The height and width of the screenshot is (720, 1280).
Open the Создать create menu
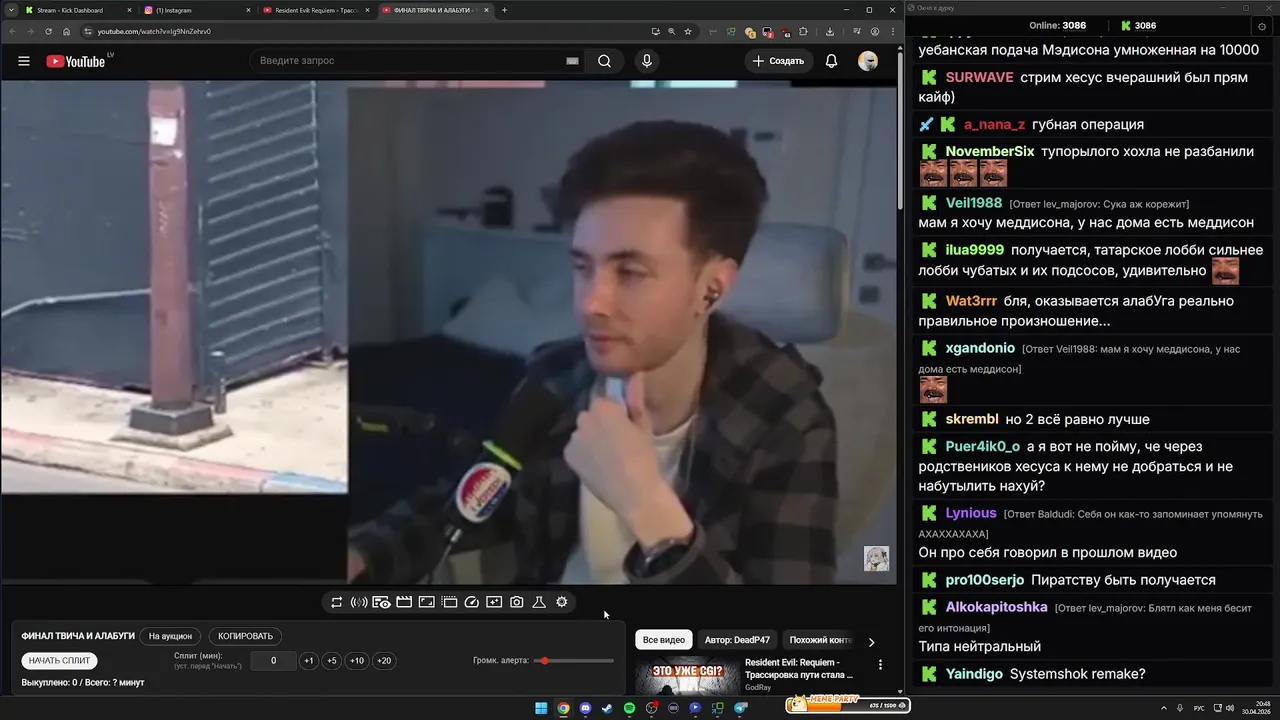779,61
